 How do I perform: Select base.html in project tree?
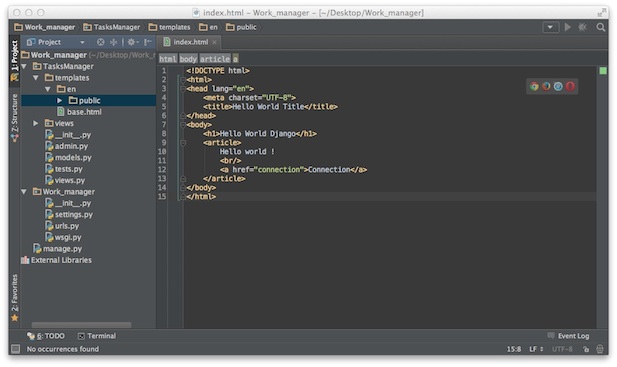pyautogui.click(x=79, y=112)
